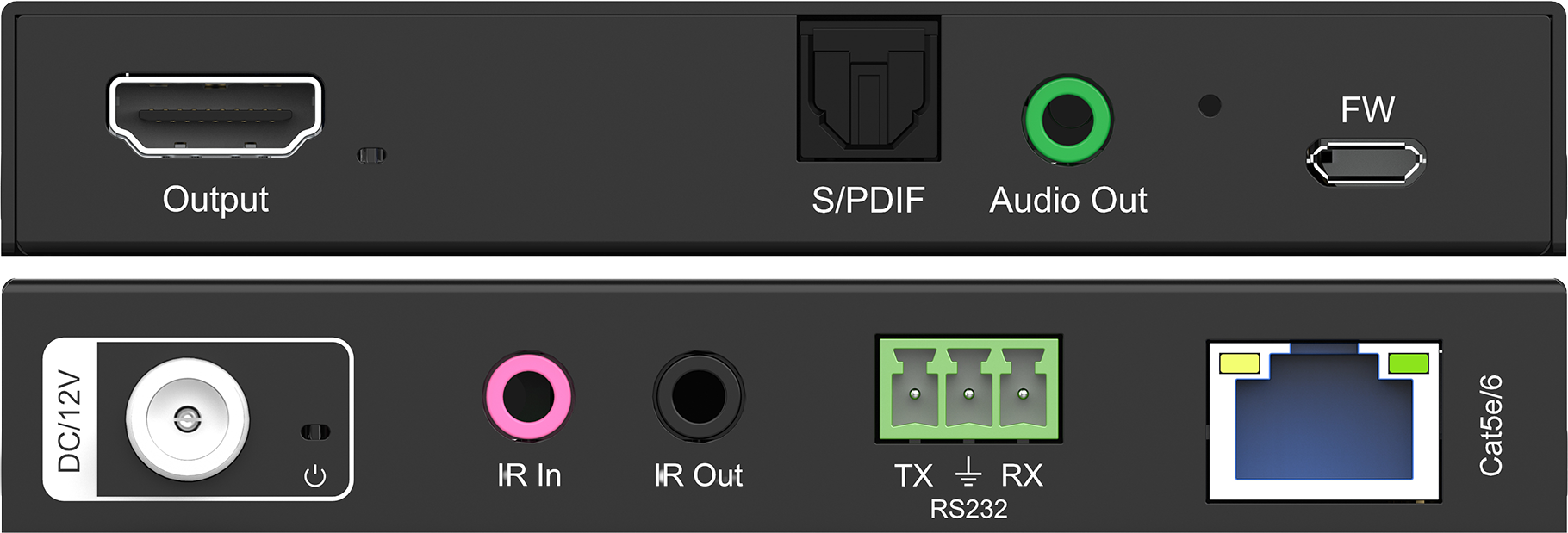
Task: Click the power symbol icon
Action: point(315,476)
